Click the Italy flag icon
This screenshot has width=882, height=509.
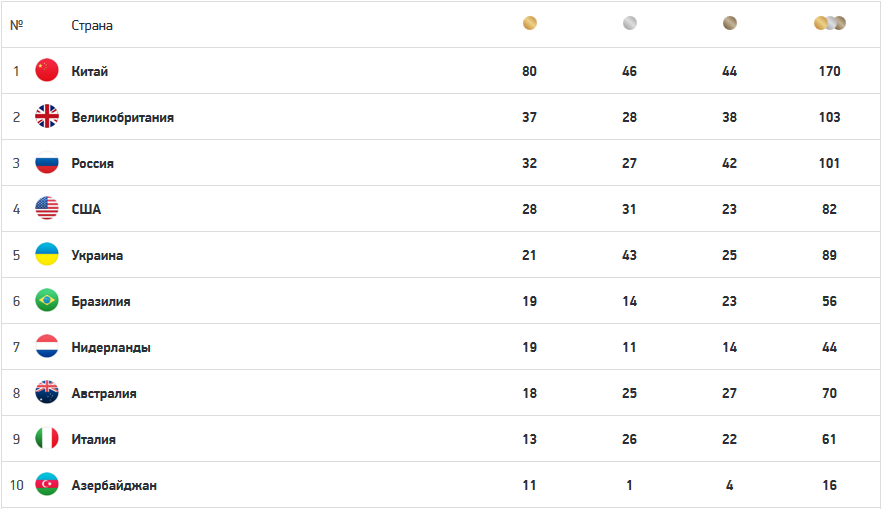pyautogui.click(x=47, y=439)
